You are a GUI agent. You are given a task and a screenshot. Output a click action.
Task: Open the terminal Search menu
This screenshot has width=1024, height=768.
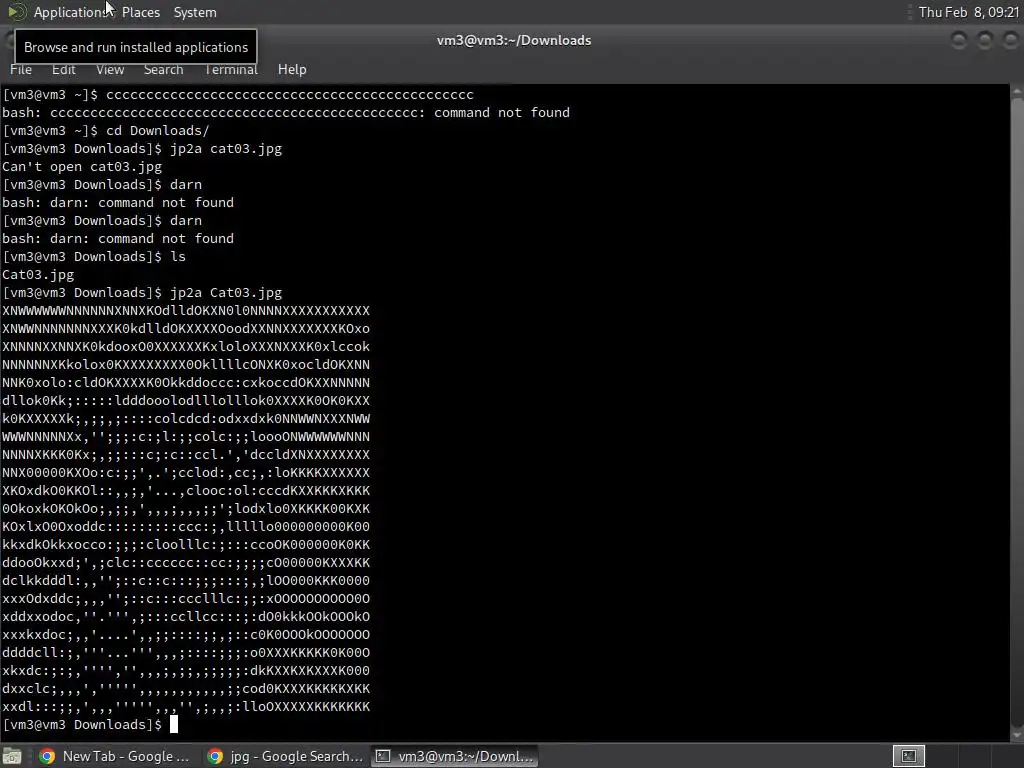(163, 69)
